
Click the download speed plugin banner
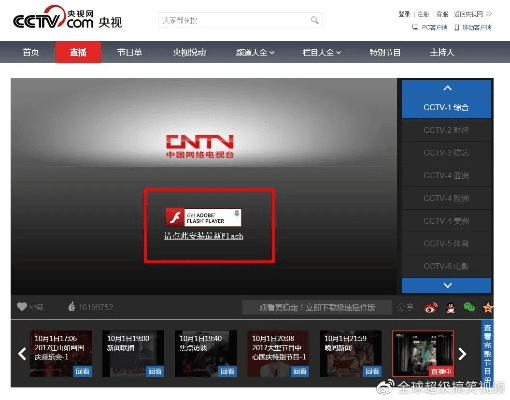pyautogui.click(x=317, y=307)
